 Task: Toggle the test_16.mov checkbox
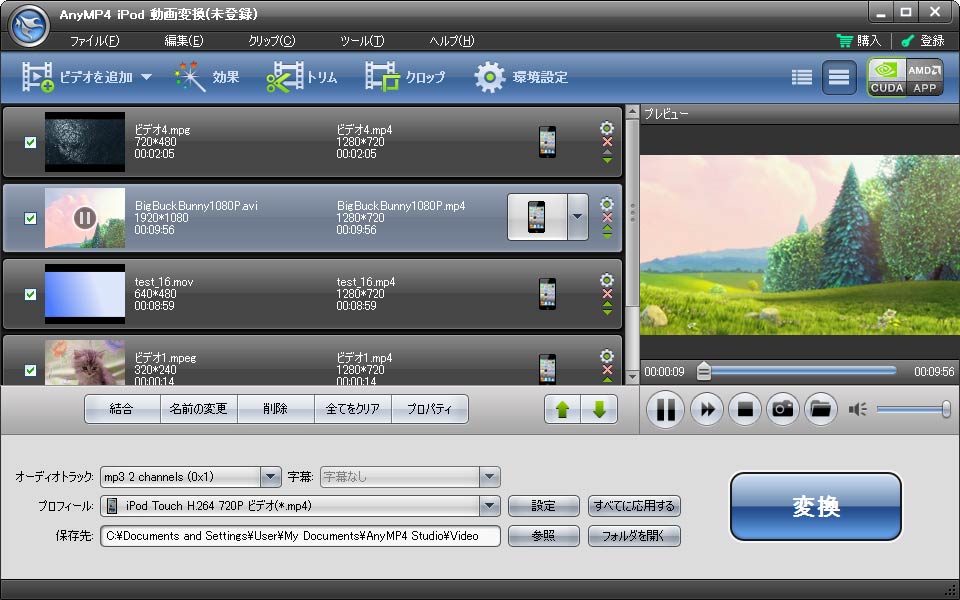[30, 294]
